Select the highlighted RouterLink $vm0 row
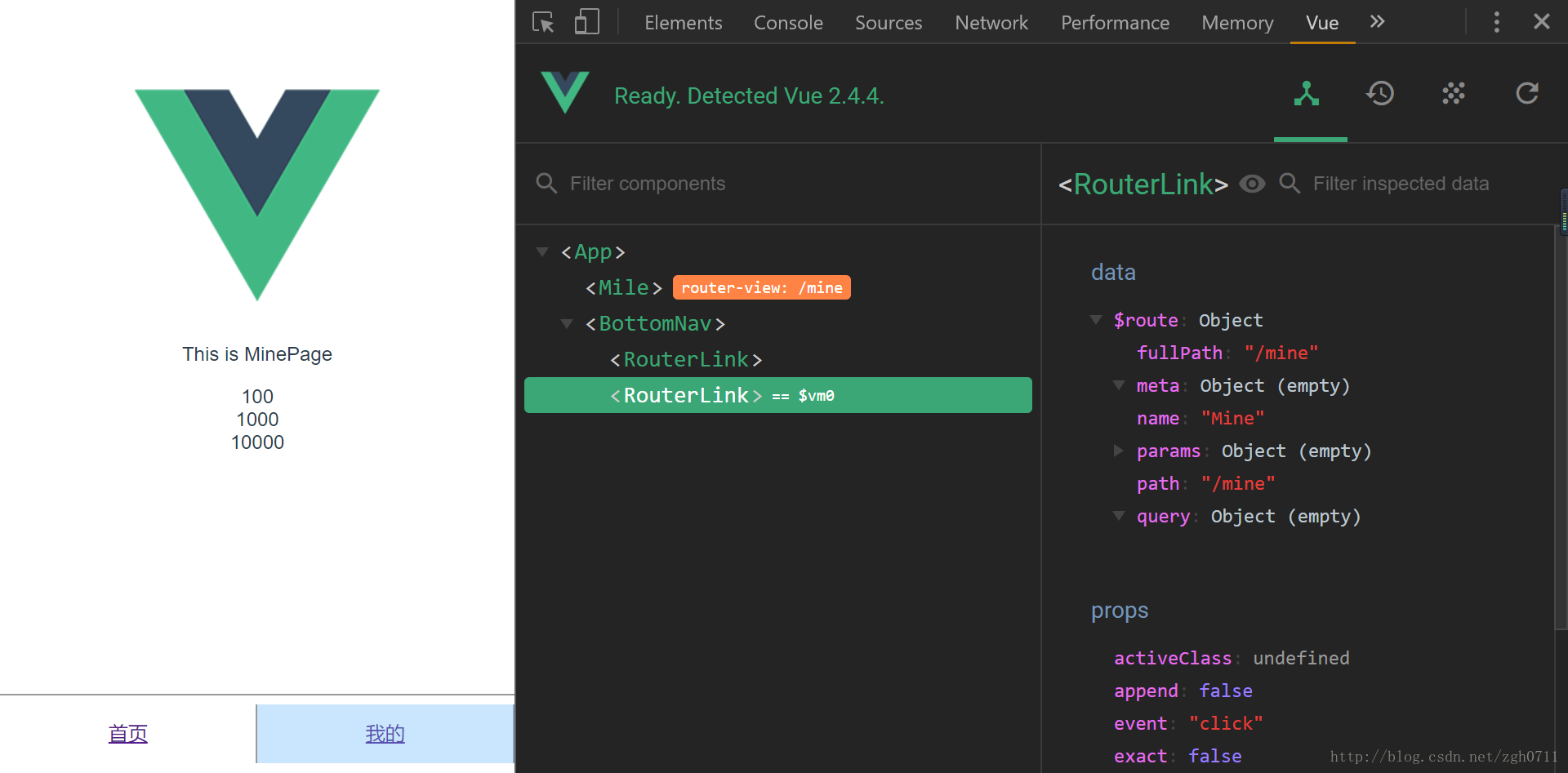The height and width of the screenshot is (773, 1568). [x=778, y=395]
